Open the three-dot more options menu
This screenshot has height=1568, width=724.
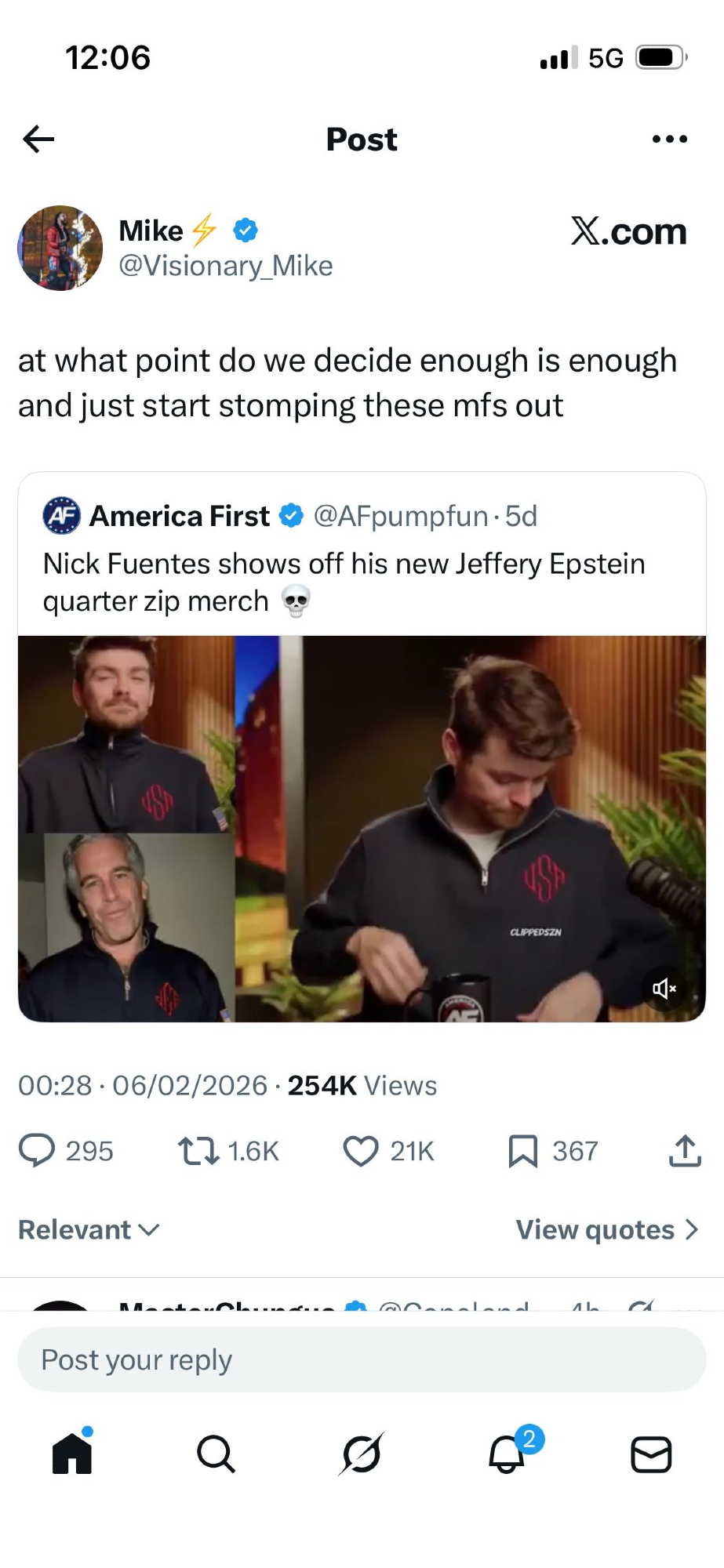tap(669, 140)
